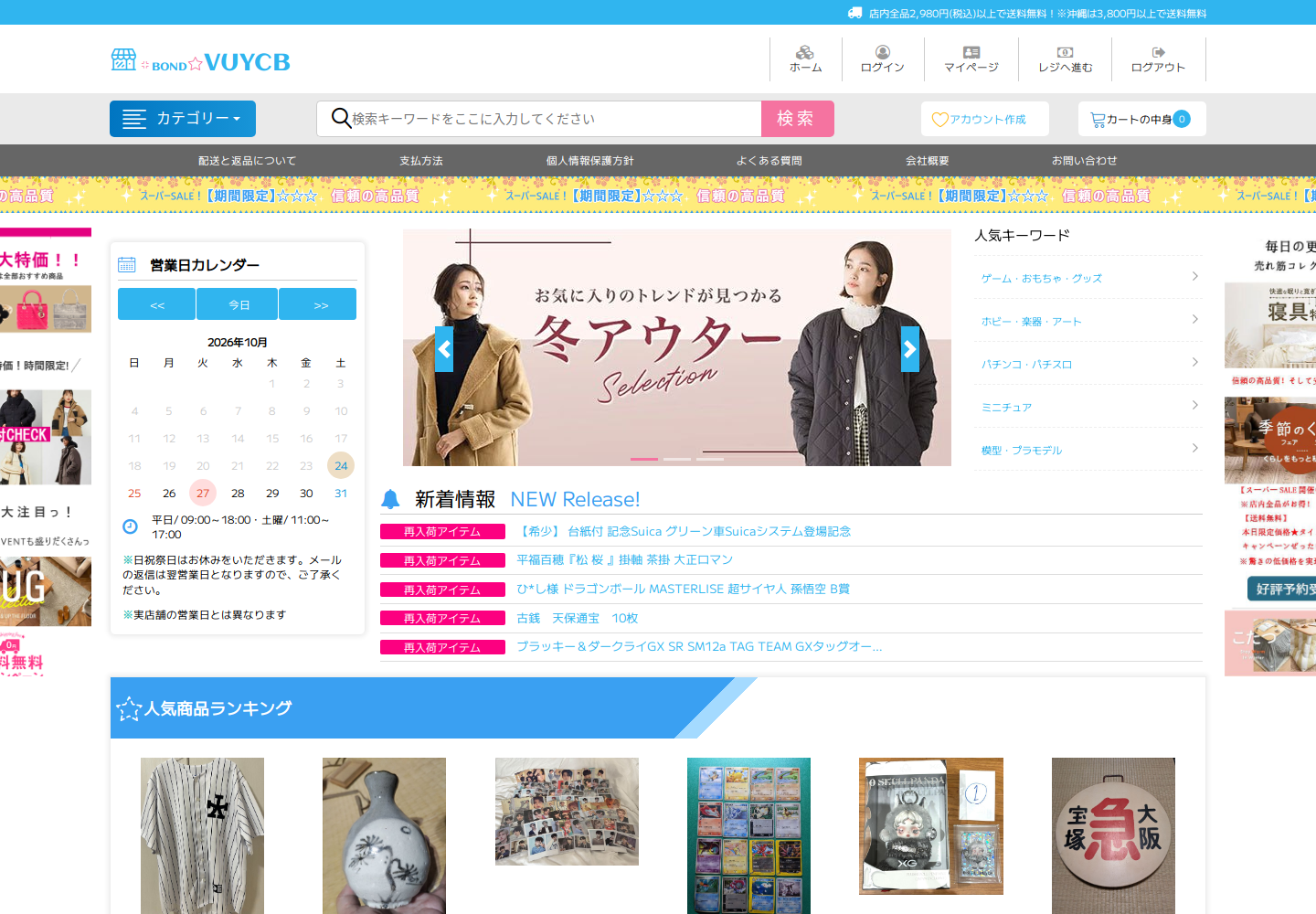The width and height of the screenshot is (1316, 914).
Task: Open striped baseball jersey product thumbnail
Action: 202,835
